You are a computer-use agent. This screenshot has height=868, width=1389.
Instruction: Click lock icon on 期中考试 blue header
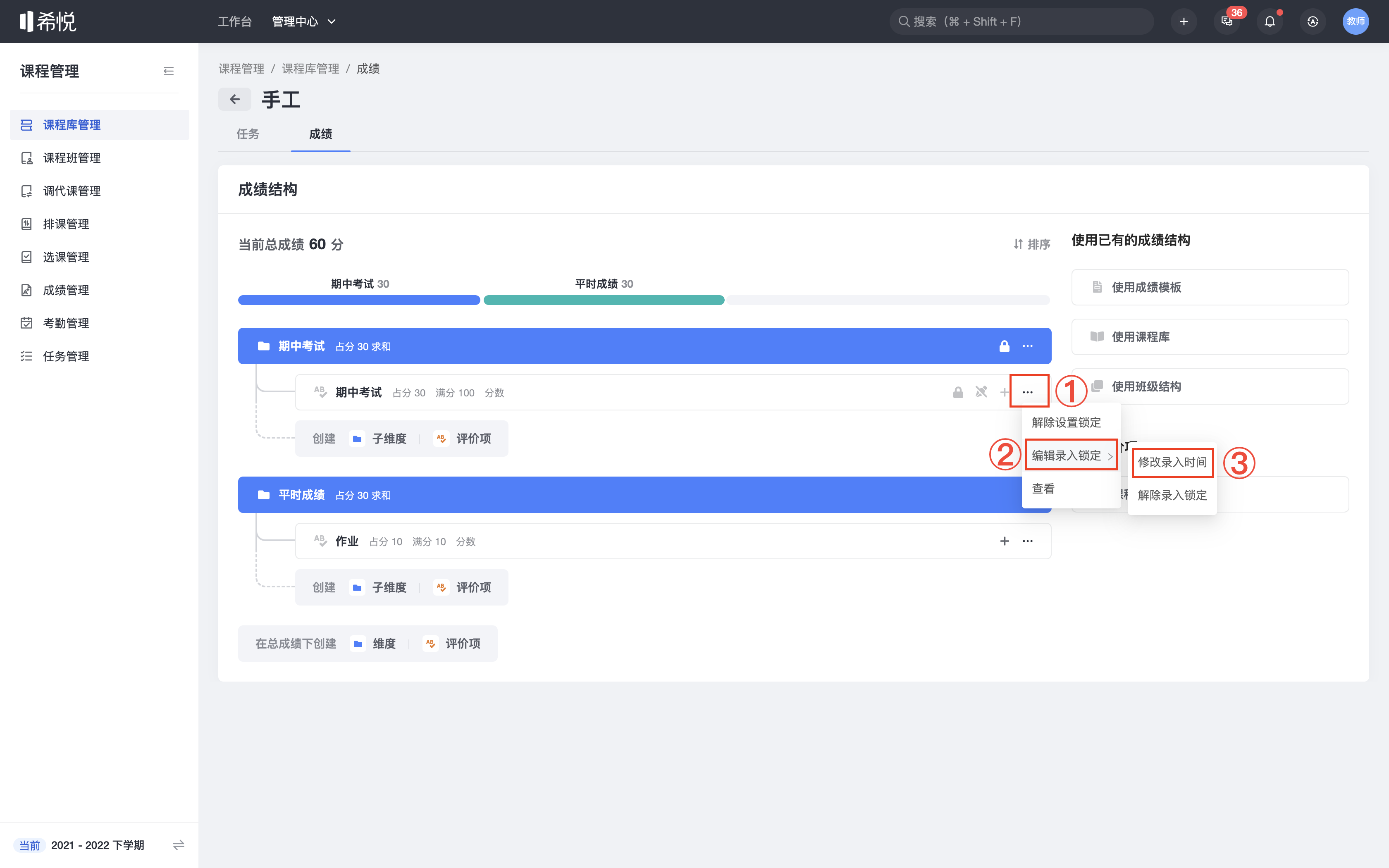(1005, 346)
